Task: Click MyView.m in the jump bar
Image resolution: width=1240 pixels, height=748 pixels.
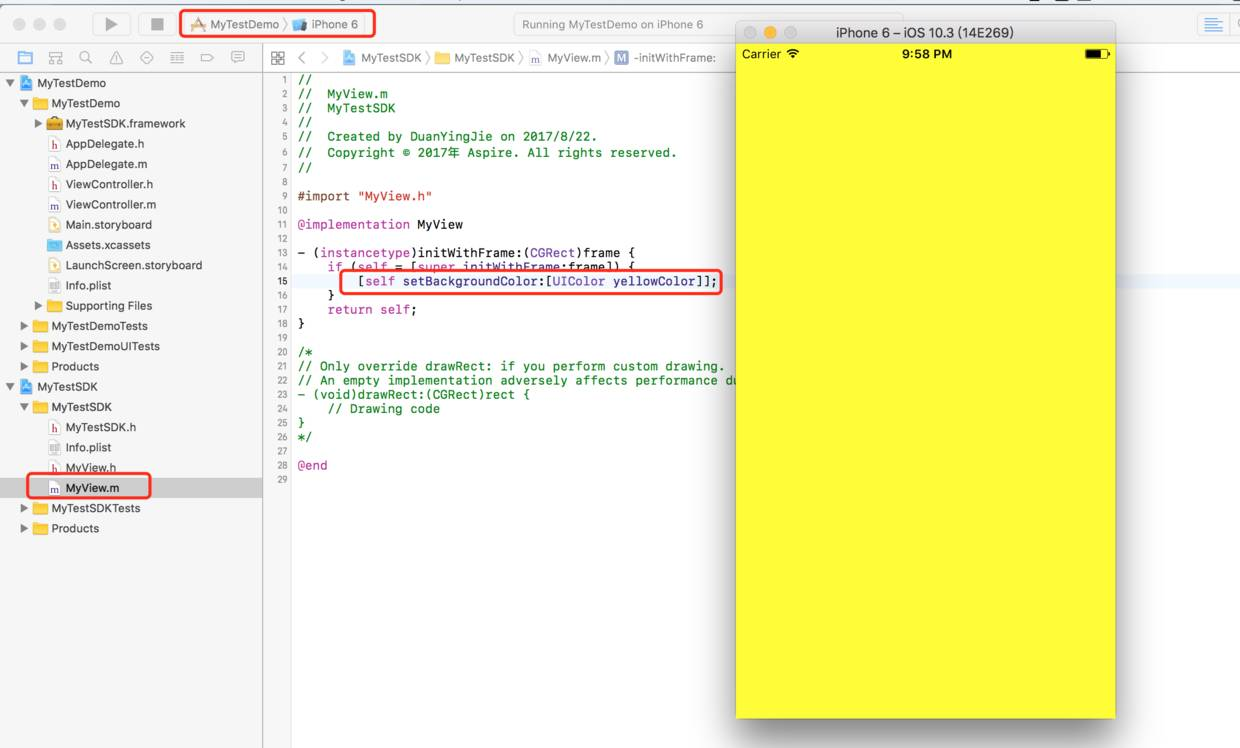Action: tap(565, 58)
